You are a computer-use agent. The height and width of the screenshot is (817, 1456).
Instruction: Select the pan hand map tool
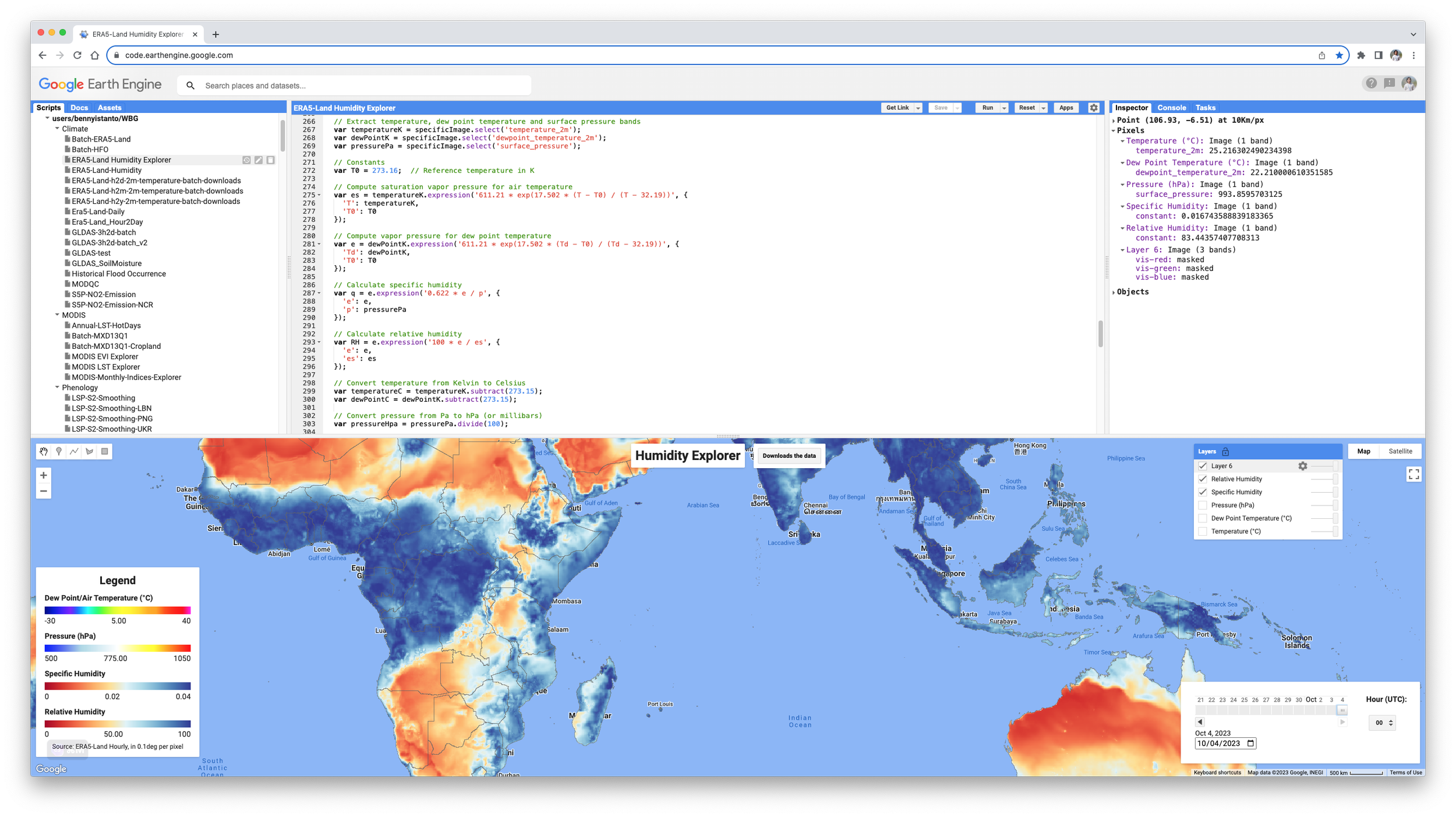click(x=44, y=451)
